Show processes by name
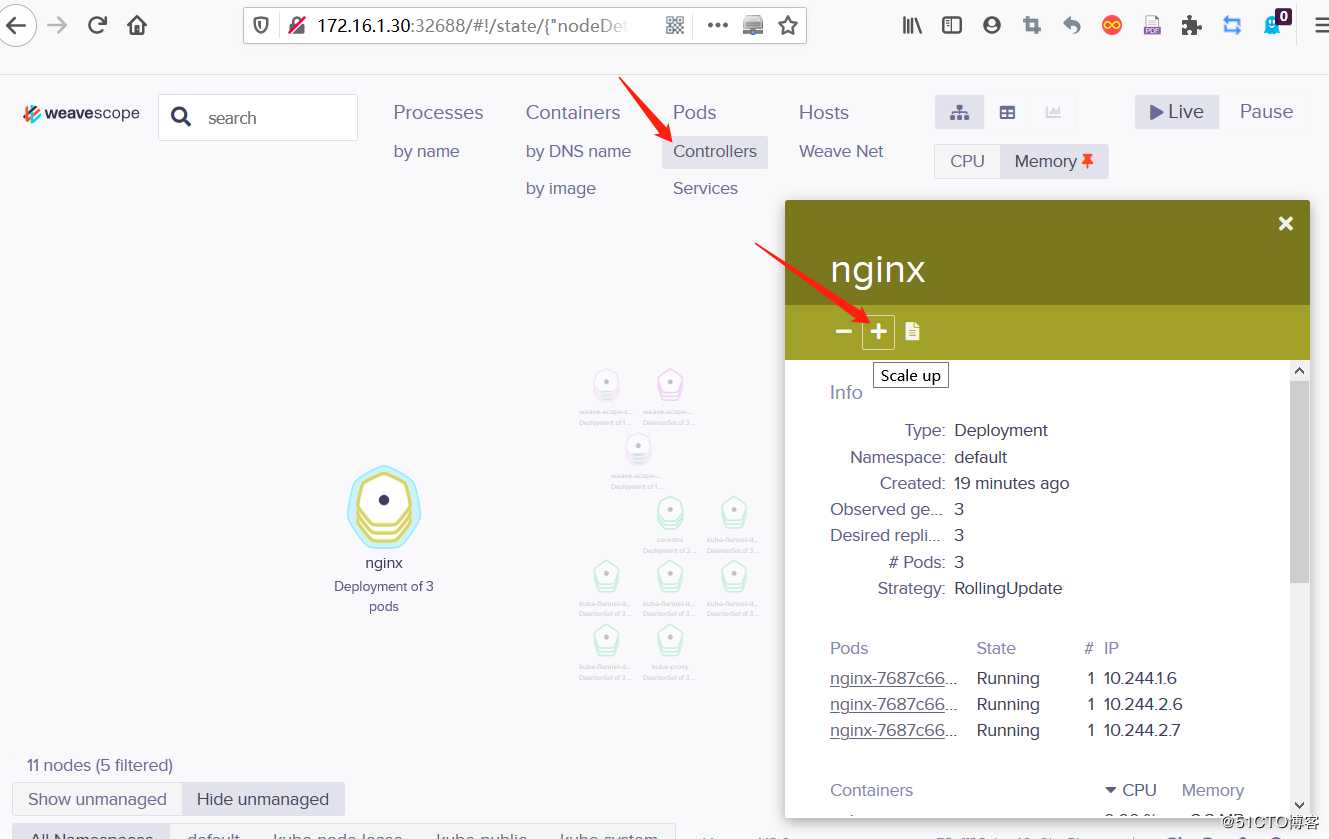Screen dimensions: 1329x839 (x=427, y=151)
